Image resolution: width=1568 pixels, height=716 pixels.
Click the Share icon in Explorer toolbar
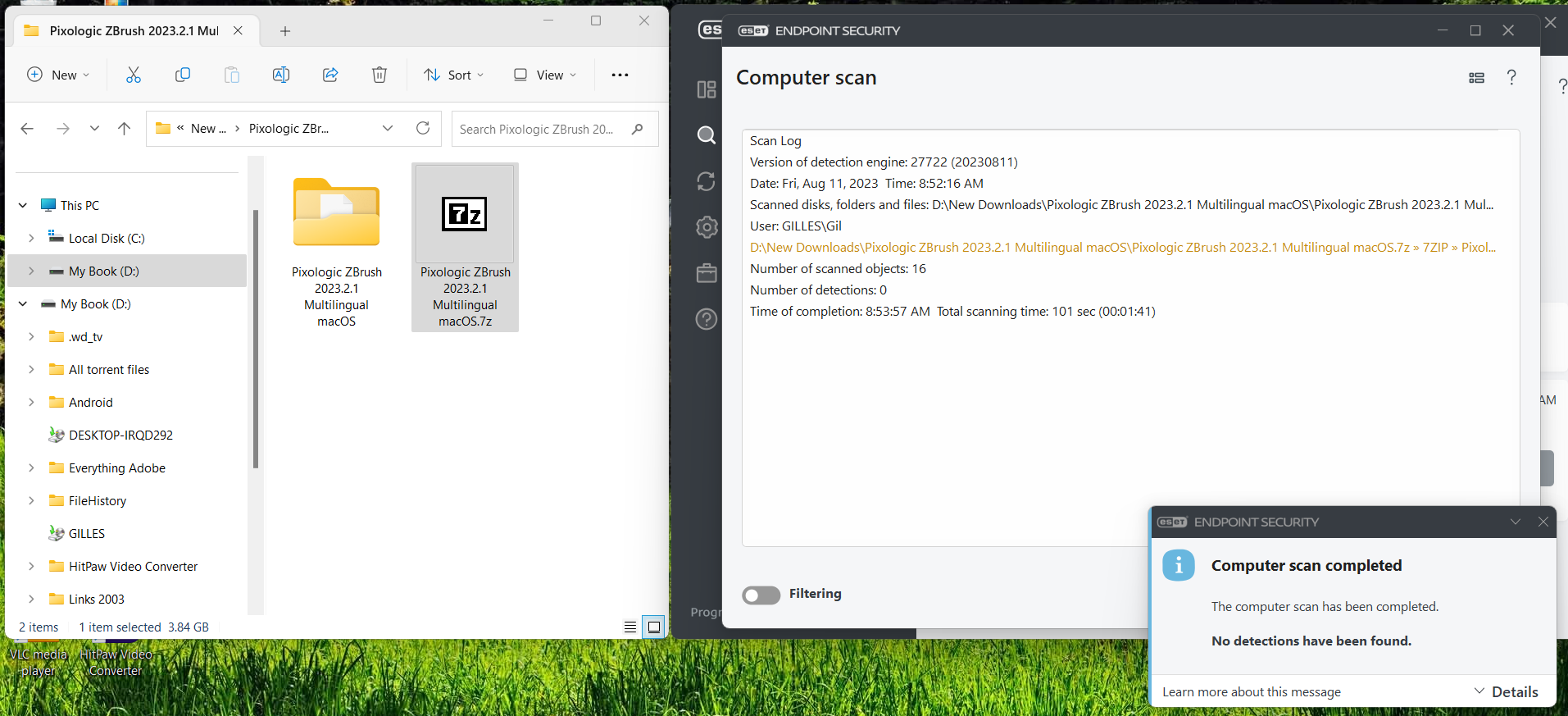pos(330,75)
